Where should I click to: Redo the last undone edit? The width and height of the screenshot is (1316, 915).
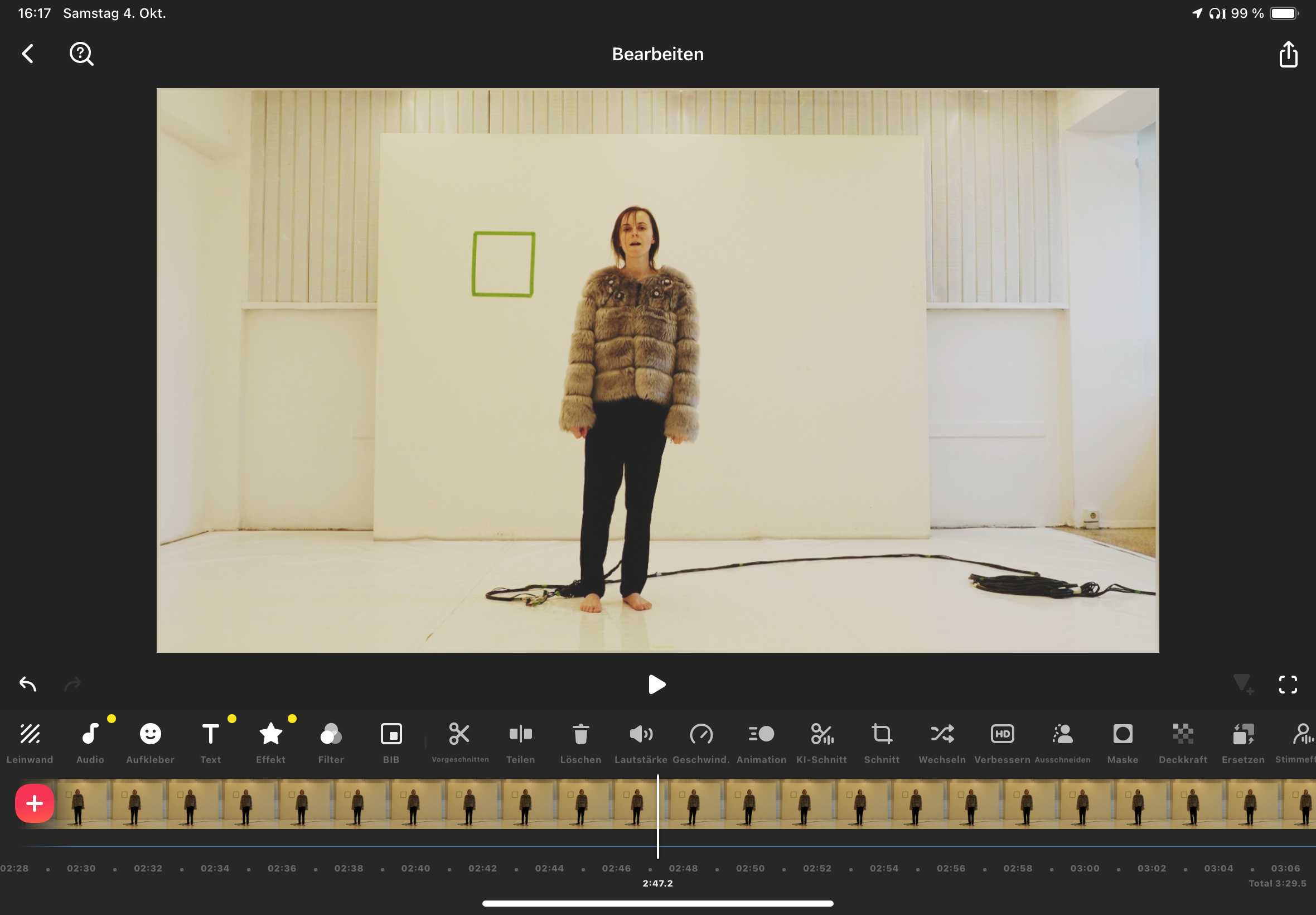[72, 683]
